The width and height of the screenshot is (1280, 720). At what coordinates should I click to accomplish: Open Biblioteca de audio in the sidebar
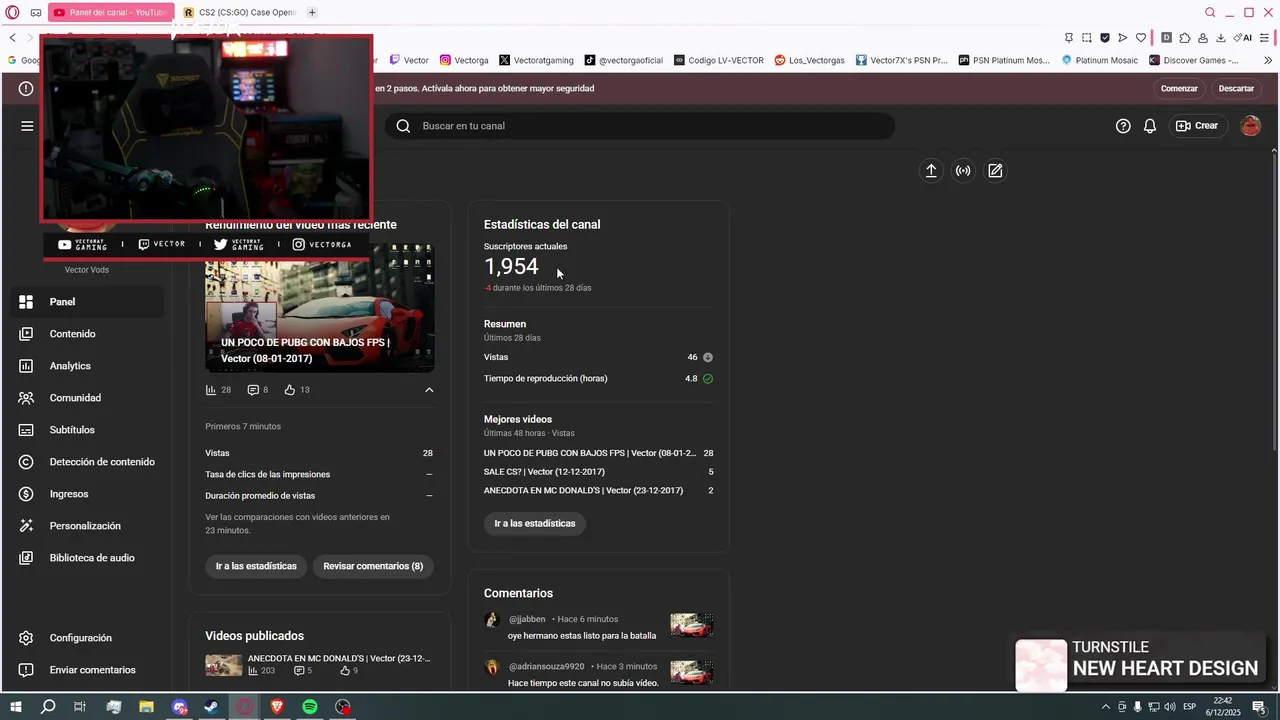88,558
